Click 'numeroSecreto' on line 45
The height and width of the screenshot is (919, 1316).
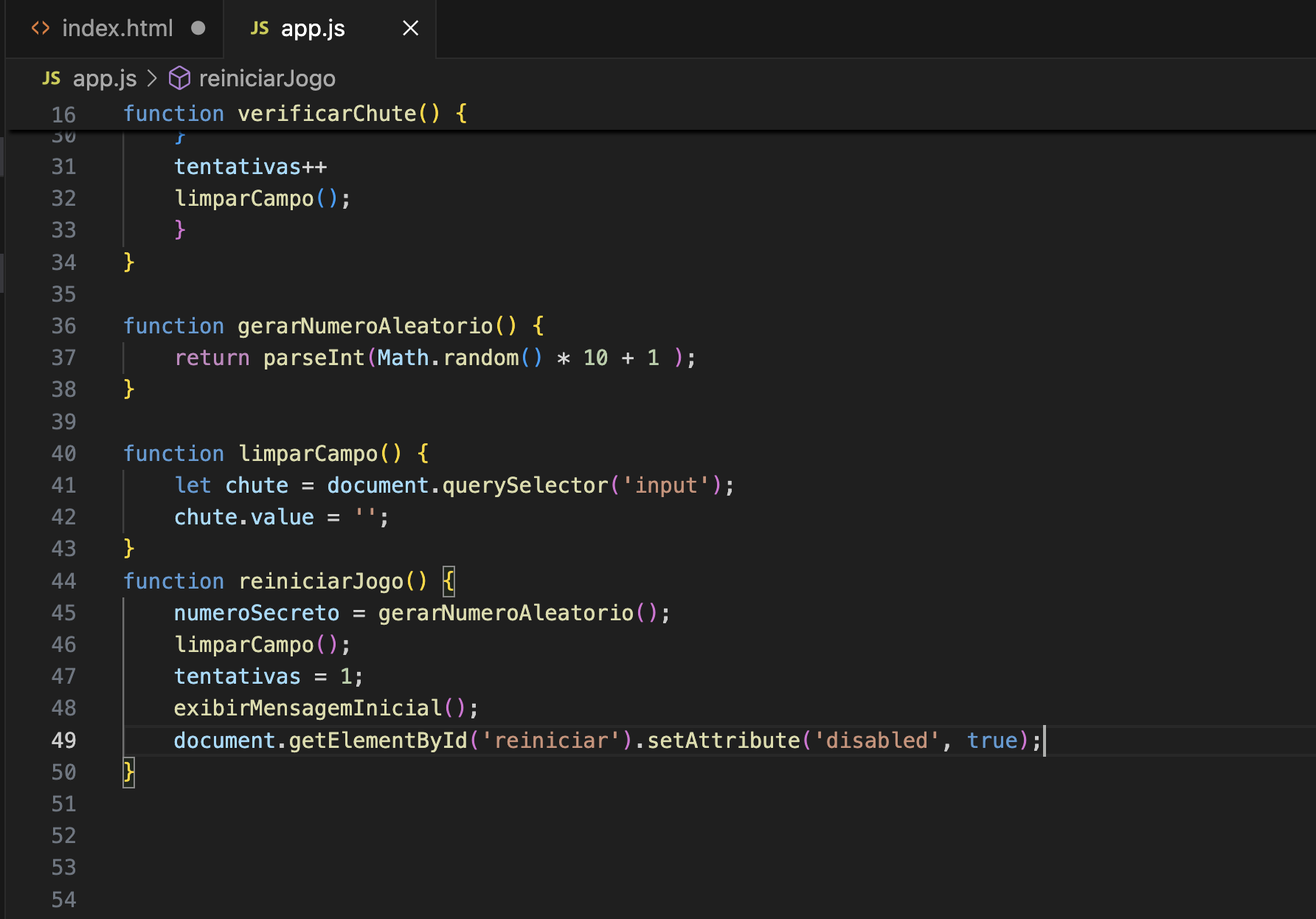(257, 613)
